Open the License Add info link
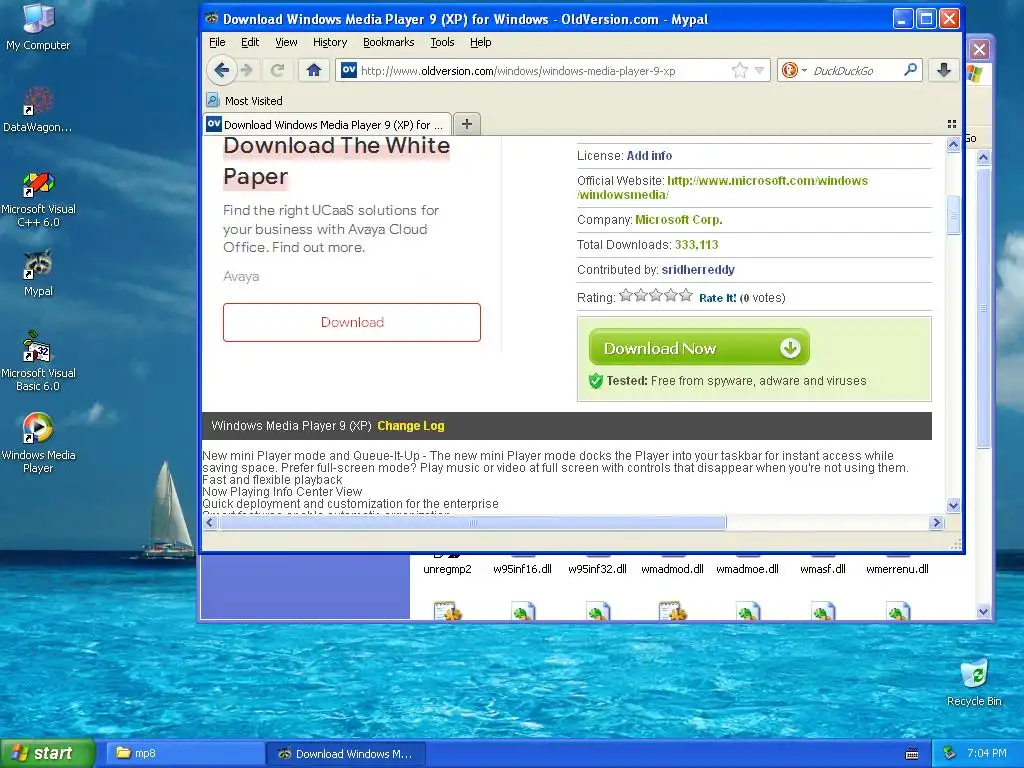The image size is (1024, 768). click(649, 155)
